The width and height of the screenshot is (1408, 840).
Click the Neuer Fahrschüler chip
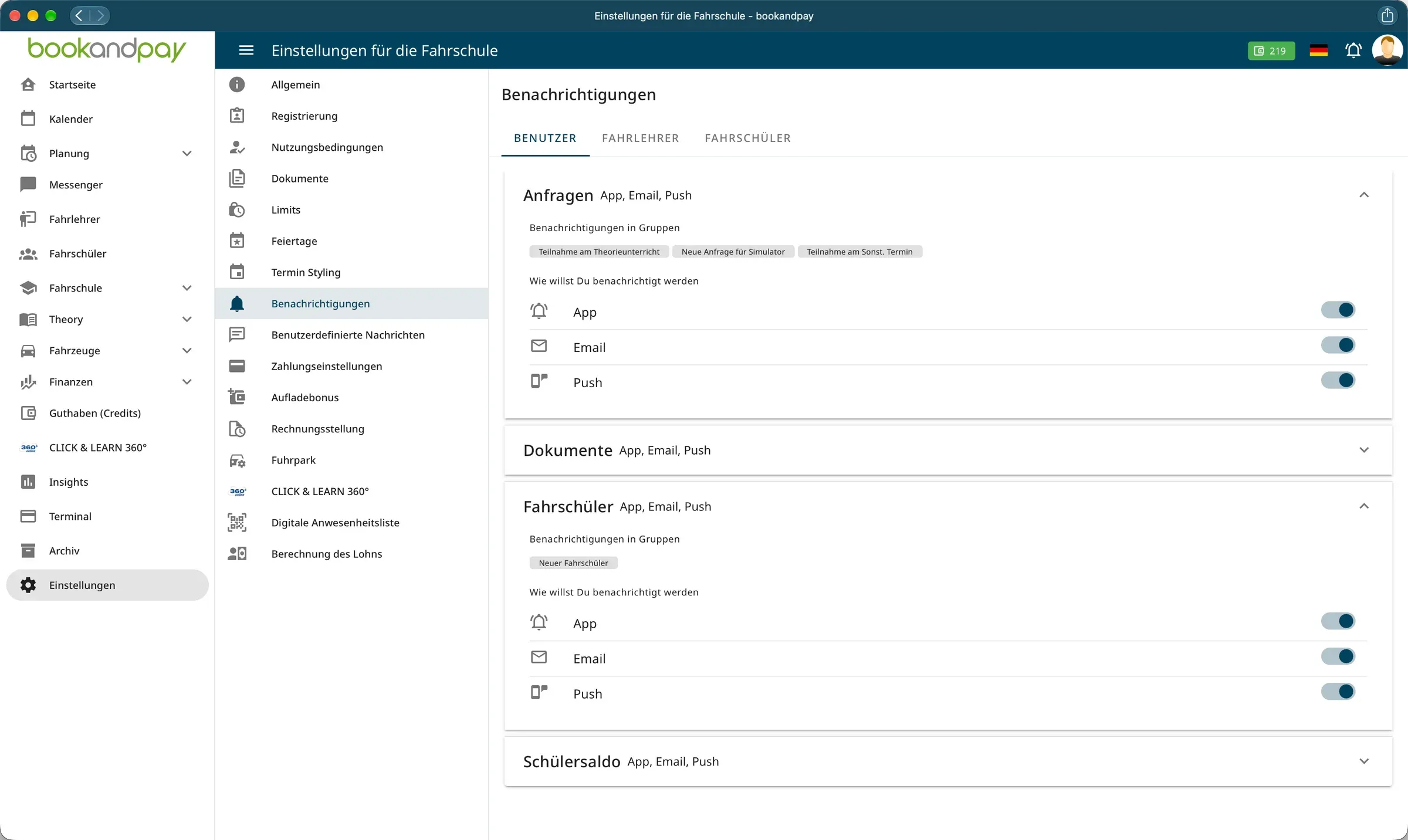[573, 563]
